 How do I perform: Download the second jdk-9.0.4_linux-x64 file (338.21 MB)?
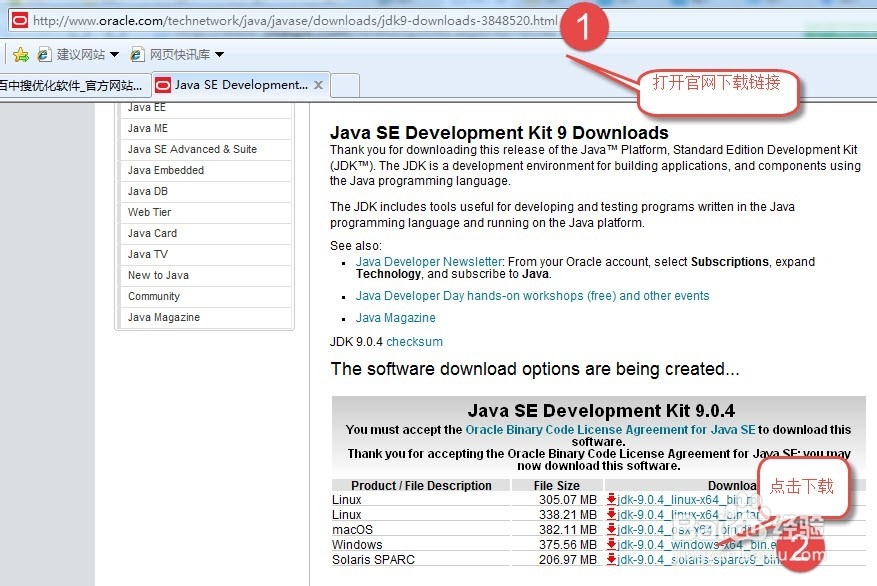(x=687, y=514)
